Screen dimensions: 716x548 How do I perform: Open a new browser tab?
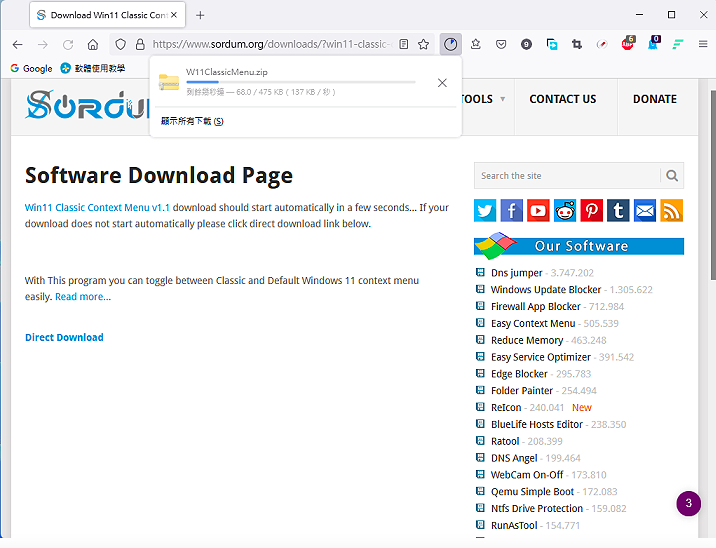click(200, 15)
